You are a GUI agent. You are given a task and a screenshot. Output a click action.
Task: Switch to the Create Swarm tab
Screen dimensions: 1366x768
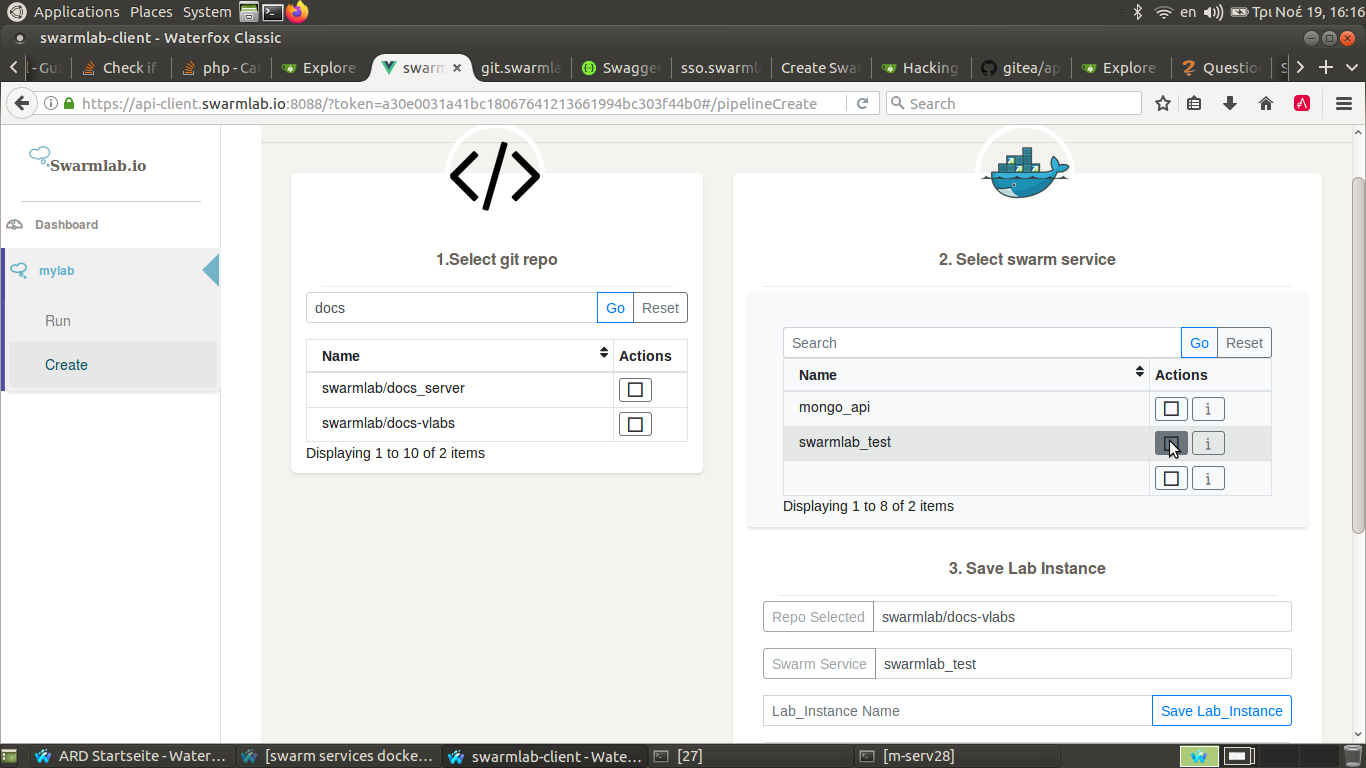point(821,68)
